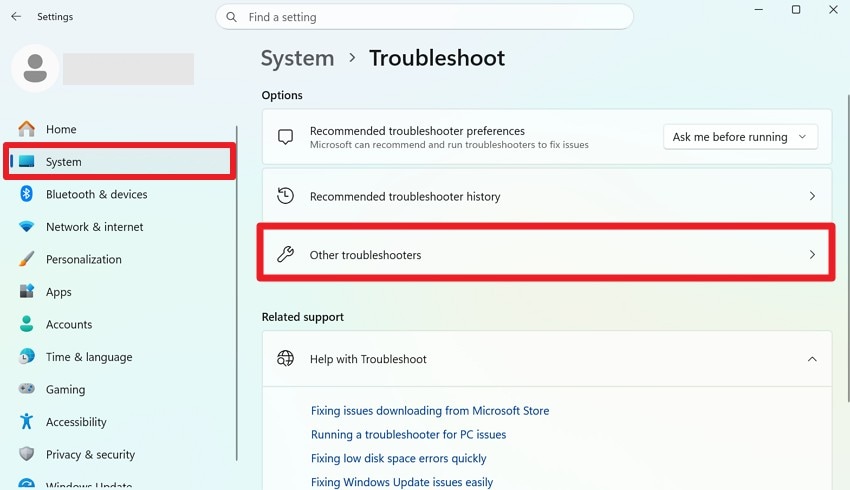The height and width of the screenshot is (490, 850).
Task: Click the Network wifi icon
Action: point(26,227)
